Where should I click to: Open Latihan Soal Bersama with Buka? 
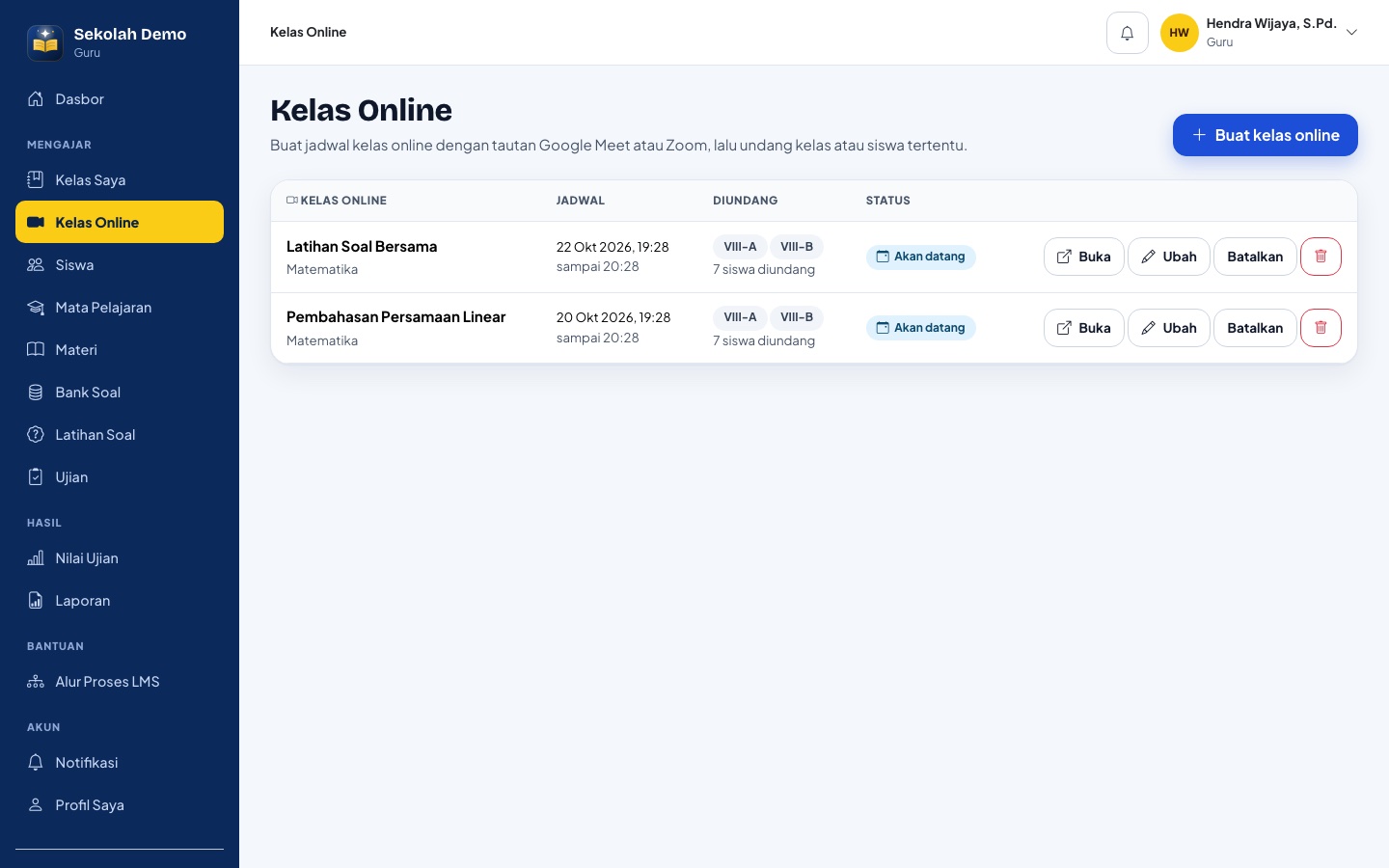pyautogui.click(x=1084, y=257)
